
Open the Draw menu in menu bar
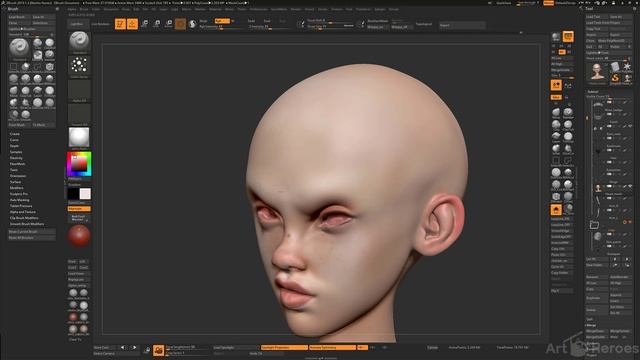coord(126,9)
